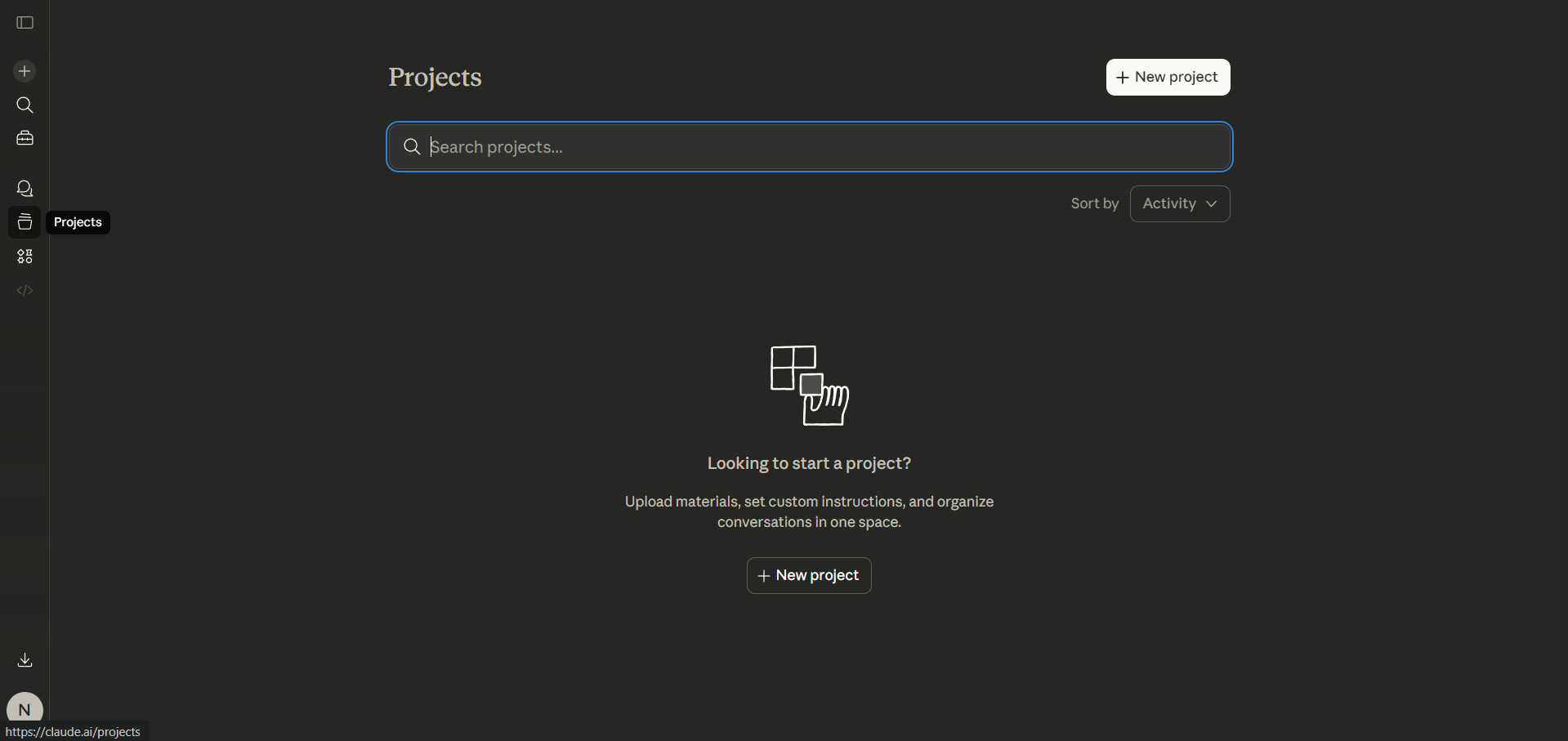The width and height of the screenshot is (1568, 741).
Task: Click the magnifier icon inside the search bar
Action: [x=412, y=146]
